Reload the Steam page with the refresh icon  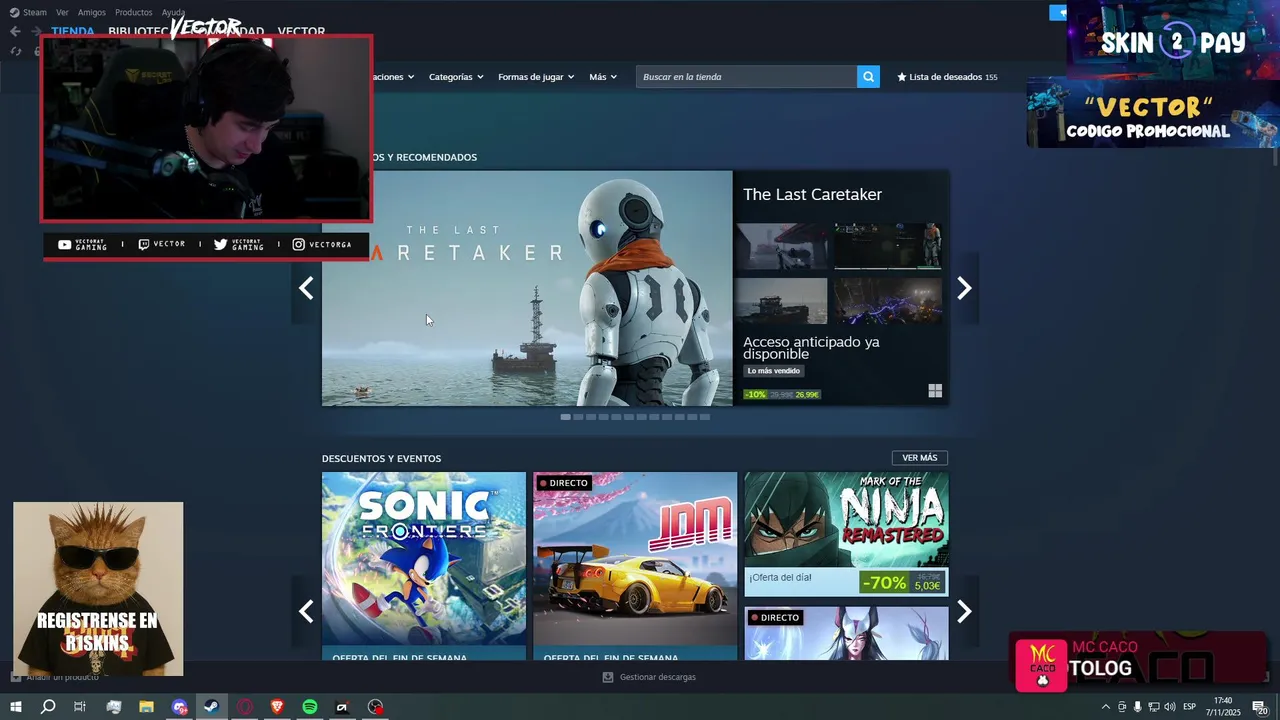pos(16,51)
